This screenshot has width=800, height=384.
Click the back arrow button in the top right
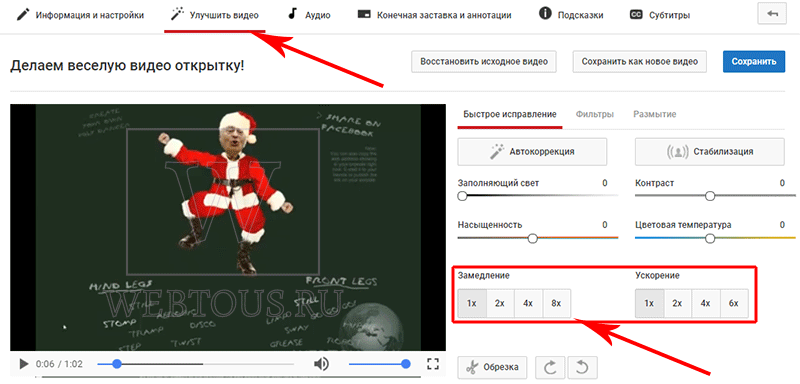[x=772, y=15]
